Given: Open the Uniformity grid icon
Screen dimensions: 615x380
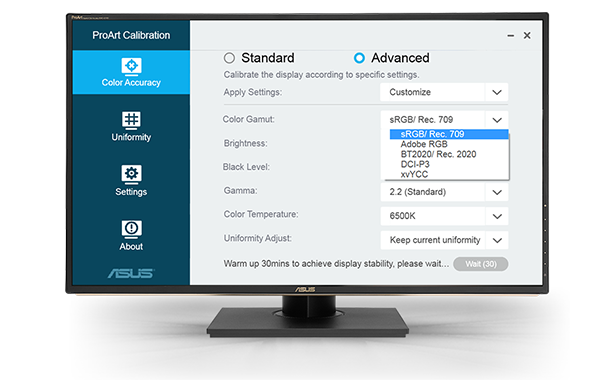Looking at the screenshot, I should (131, 120).
